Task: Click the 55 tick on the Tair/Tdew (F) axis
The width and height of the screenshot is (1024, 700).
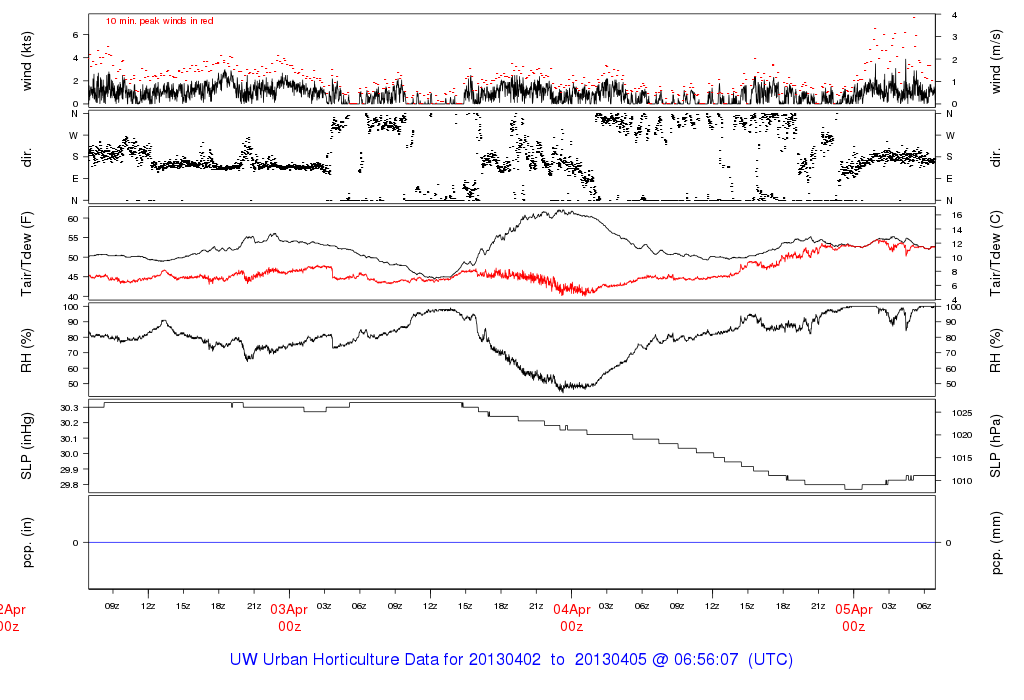Action: [x=73, y=239]
